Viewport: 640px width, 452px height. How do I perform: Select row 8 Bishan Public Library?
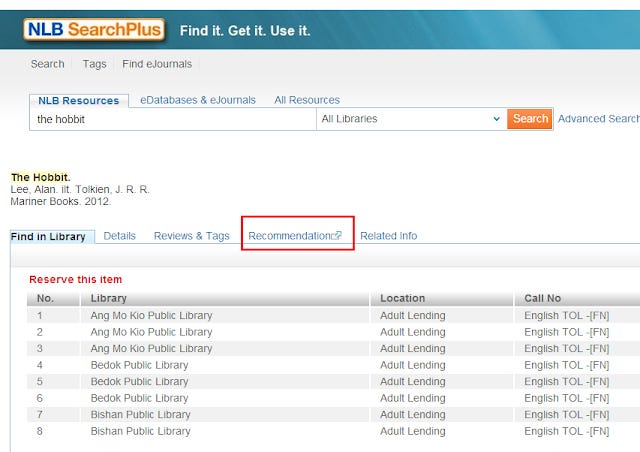(x=140, y=431)
